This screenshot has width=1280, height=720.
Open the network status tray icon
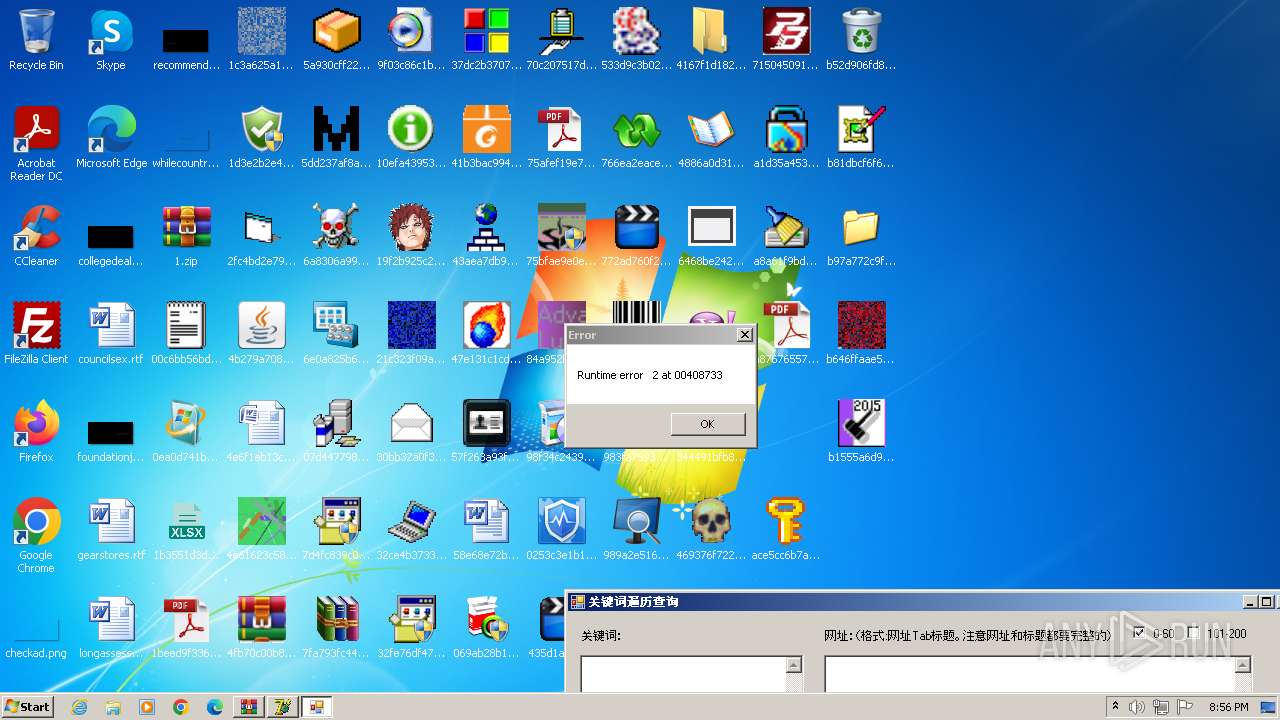tap(1161, 707)
